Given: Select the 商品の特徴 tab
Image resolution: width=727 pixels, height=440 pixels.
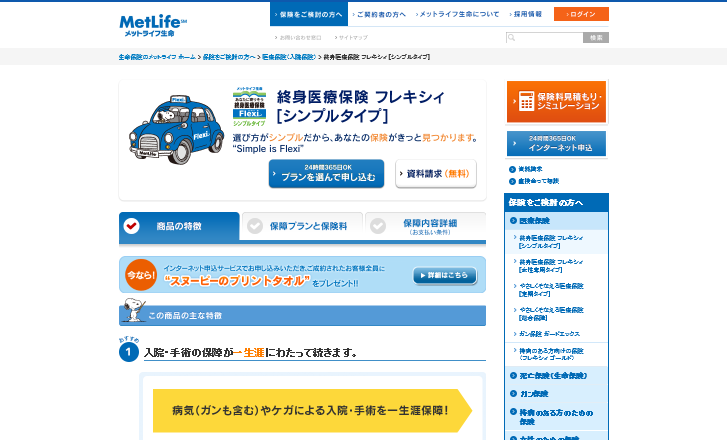Looking at the screenshot, I should (x=179, y=226).
